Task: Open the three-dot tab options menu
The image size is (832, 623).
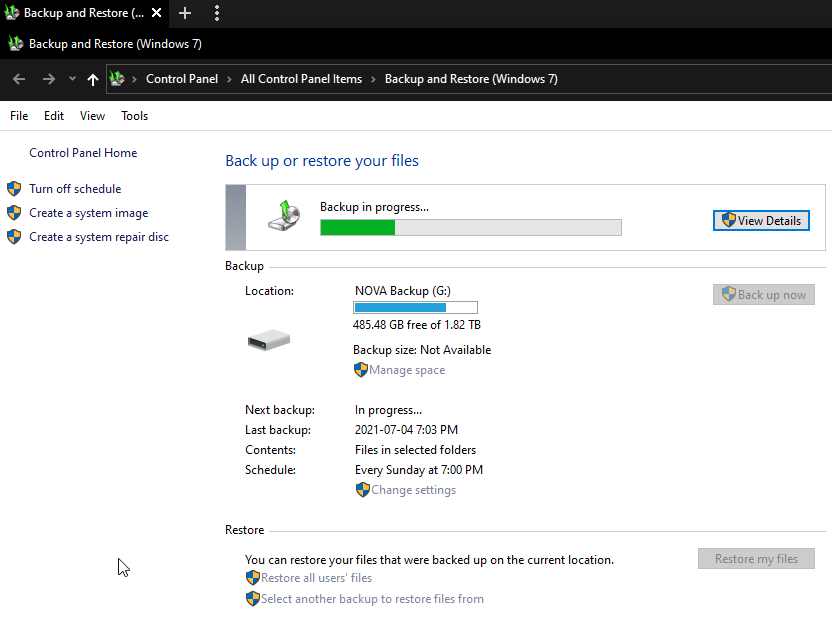Action: (216, 13)
